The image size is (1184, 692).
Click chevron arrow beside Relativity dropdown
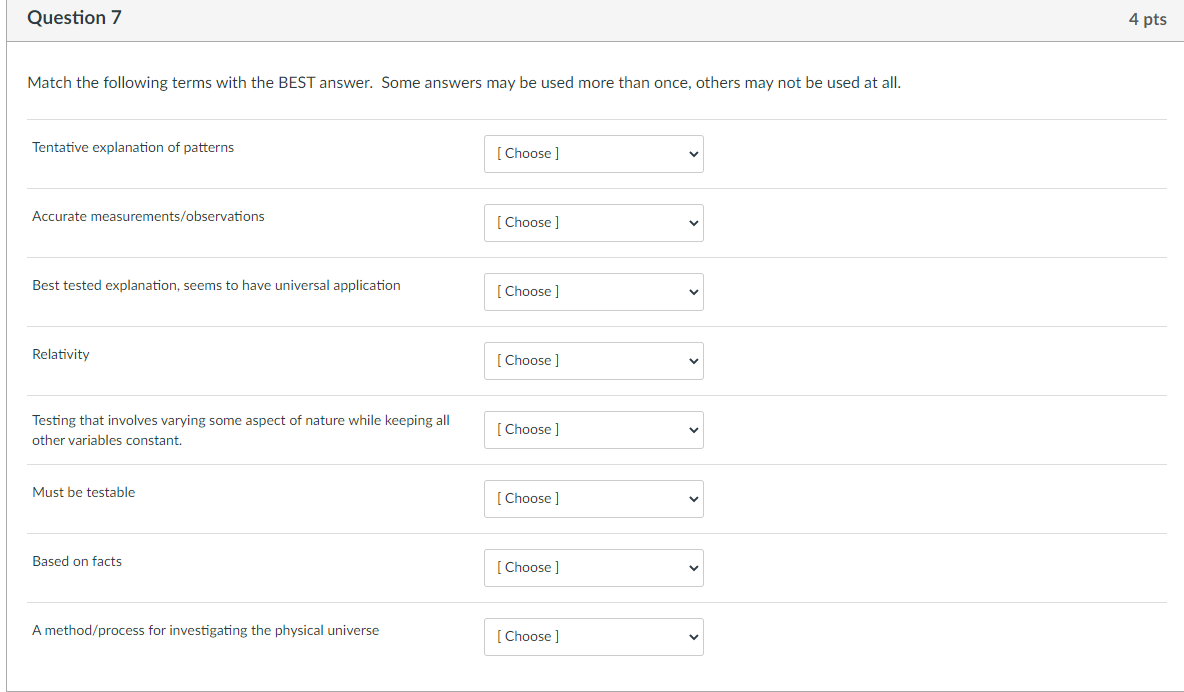pyautogui.click(x=693, y=361)
